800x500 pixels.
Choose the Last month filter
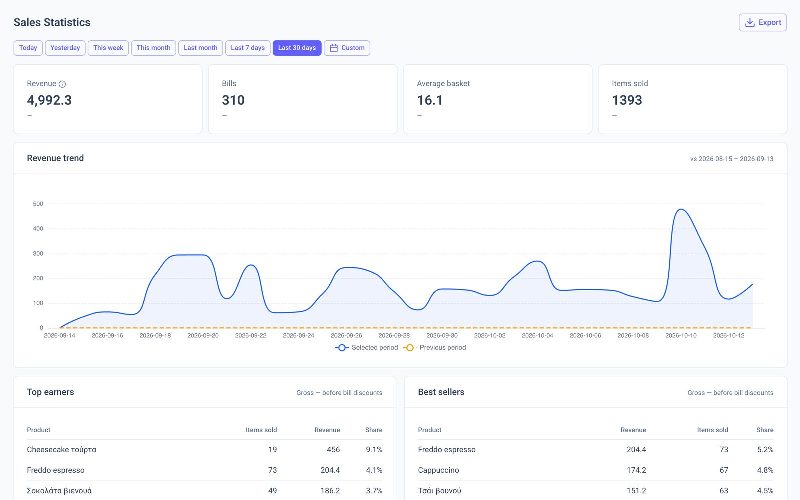tap(201, 47)
